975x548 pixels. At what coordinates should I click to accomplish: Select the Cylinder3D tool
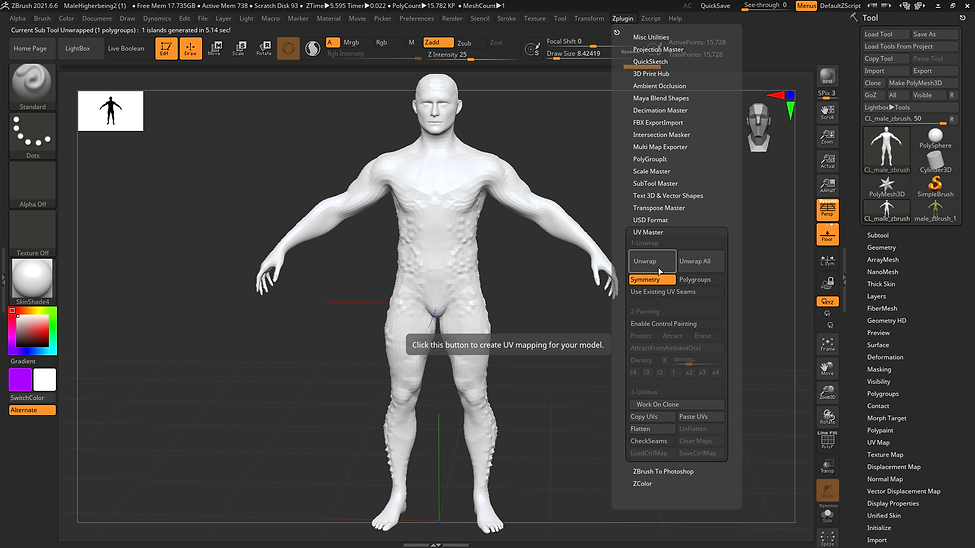(935, 162)
